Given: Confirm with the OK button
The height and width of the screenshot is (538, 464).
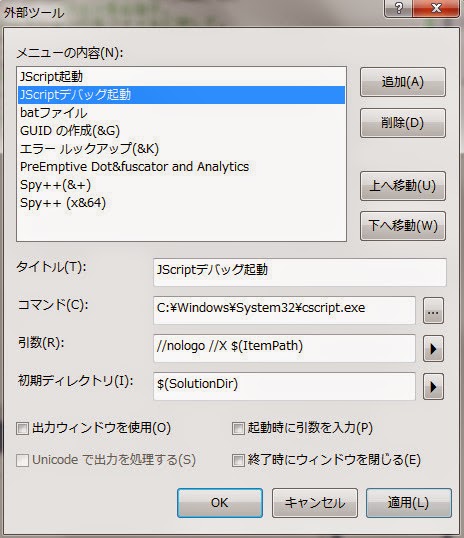Looking at the screenshot, I should [220, 503].
